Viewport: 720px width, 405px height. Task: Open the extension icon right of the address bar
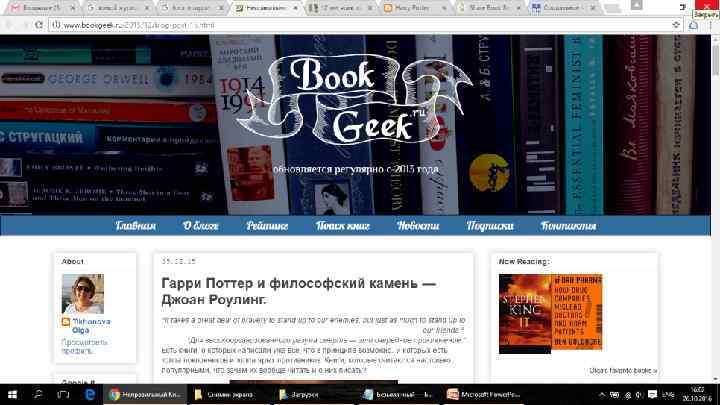(693, 25)
